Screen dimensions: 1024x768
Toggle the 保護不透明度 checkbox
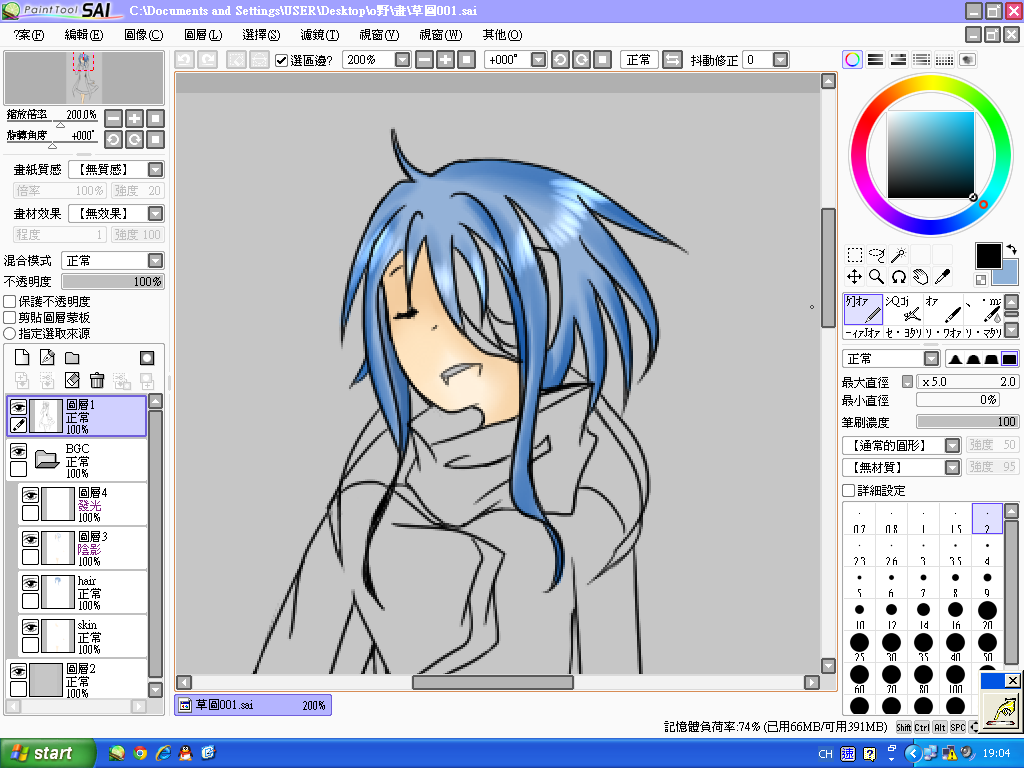(10, 302)
